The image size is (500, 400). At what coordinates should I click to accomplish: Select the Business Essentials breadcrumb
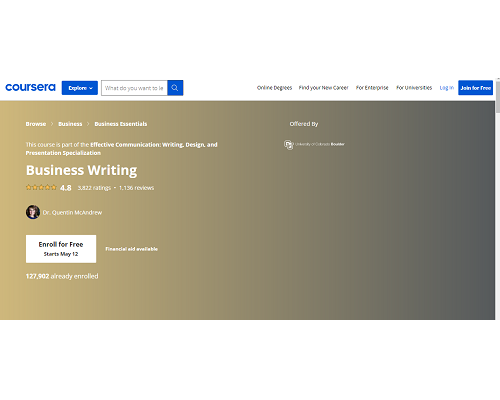121,124
